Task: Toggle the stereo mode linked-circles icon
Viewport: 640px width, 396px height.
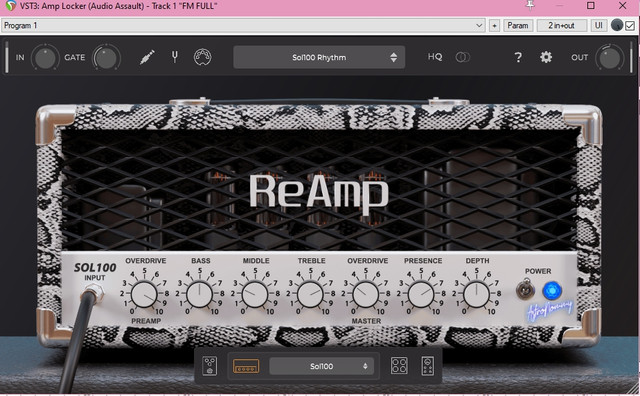Action: (462, 57)
